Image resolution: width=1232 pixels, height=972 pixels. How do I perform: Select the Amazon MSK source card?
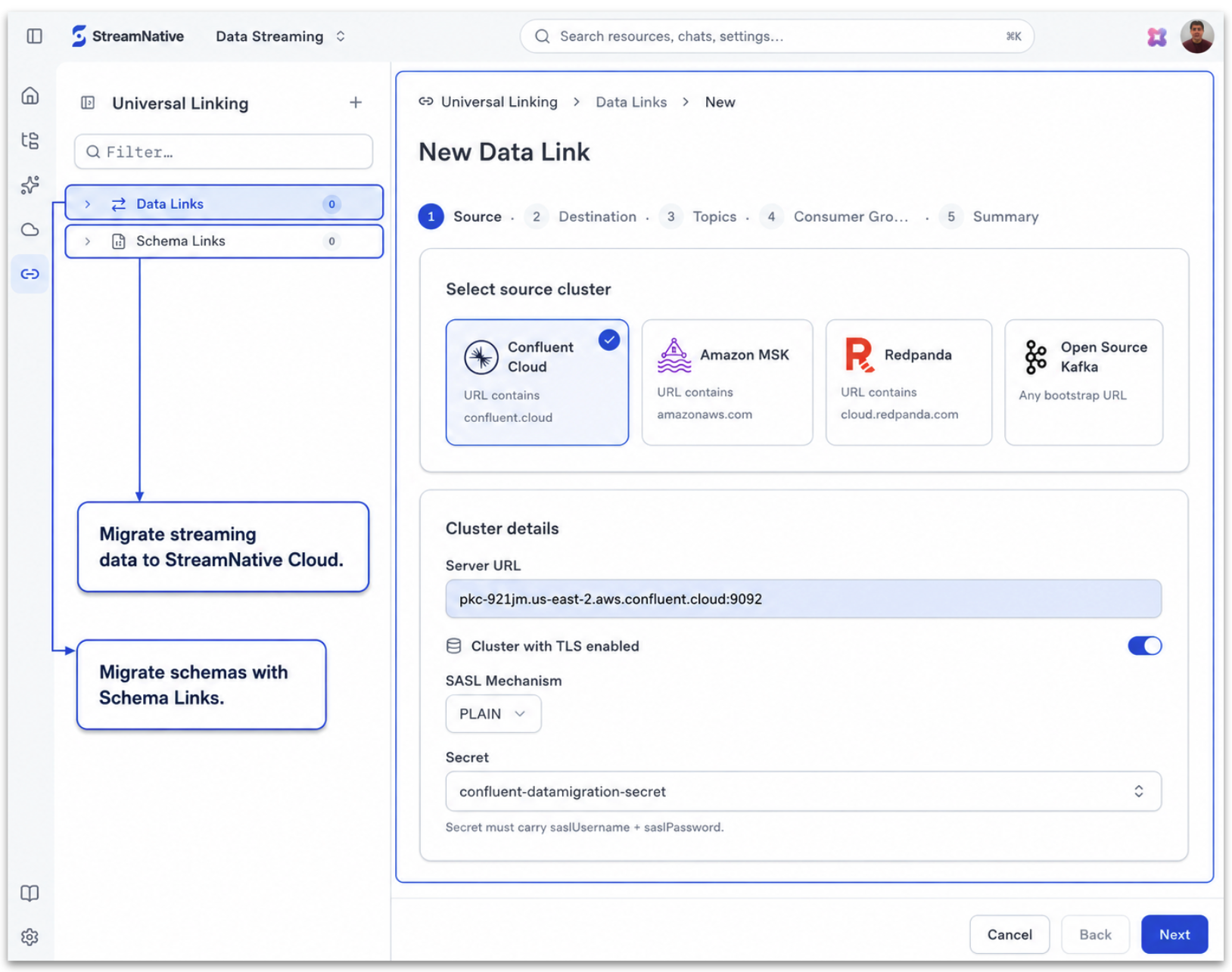tap(727, 382)
